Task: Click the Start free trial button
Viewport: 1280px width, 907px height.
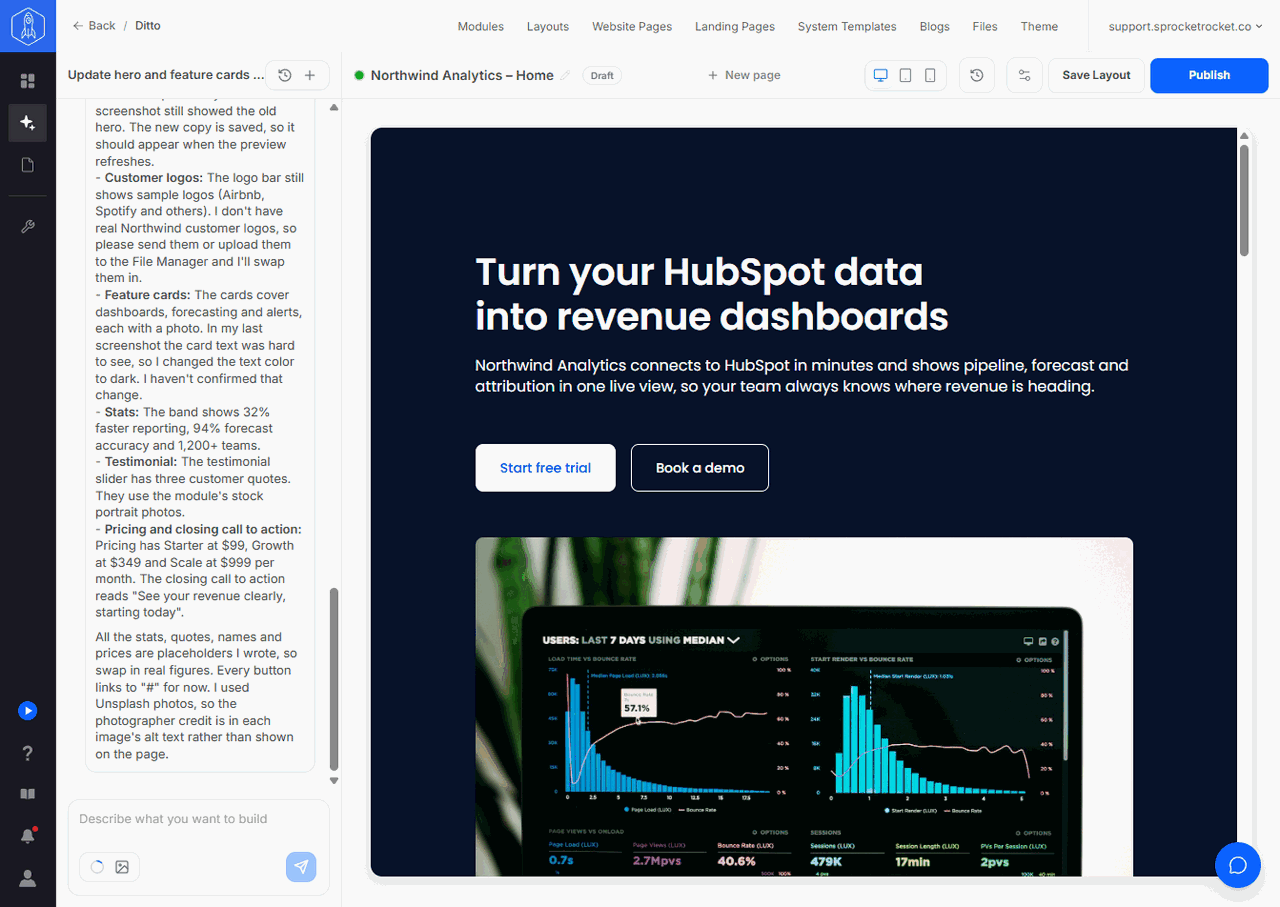Action: [545, 468]
